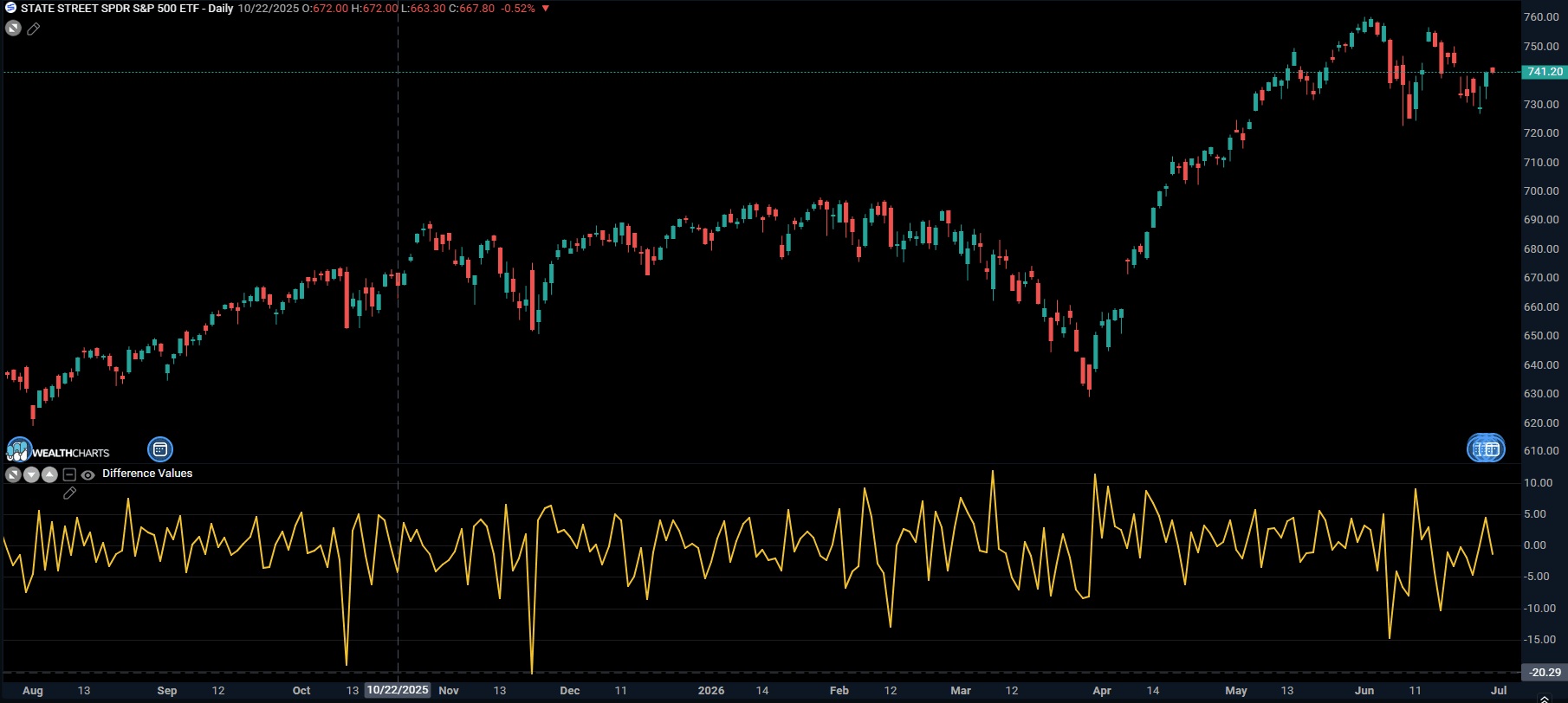Screen dimensions: 1568x703
Task: Click the State Street symbol logo icon
Action: (10, 8)
